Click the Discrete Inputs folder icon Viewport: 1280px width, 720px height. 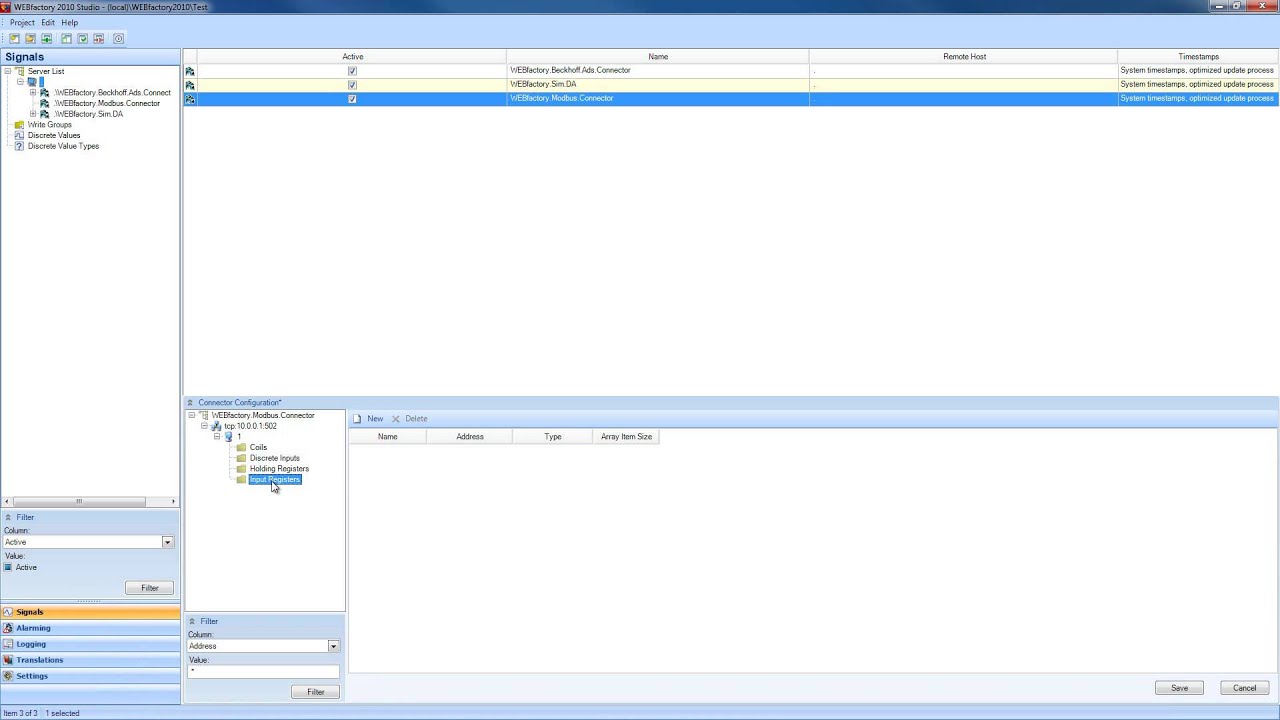(x=241, y=458)
